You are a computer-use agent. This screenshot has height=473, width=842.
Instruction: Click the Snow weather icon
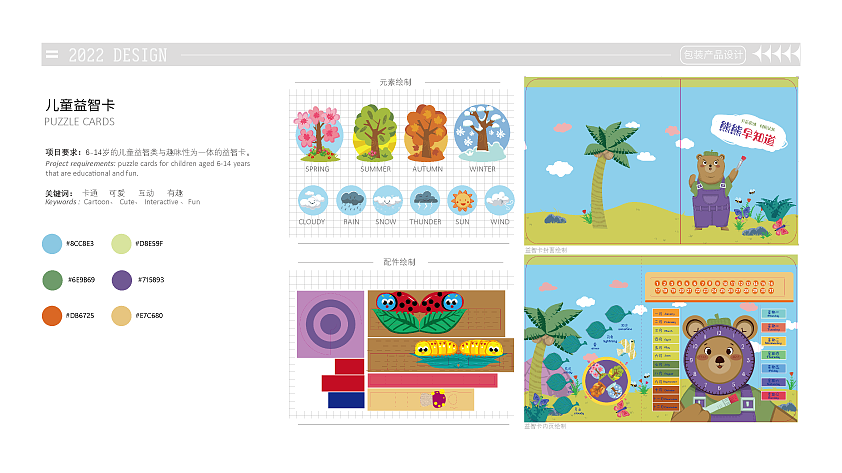click(x=387, y=200)
